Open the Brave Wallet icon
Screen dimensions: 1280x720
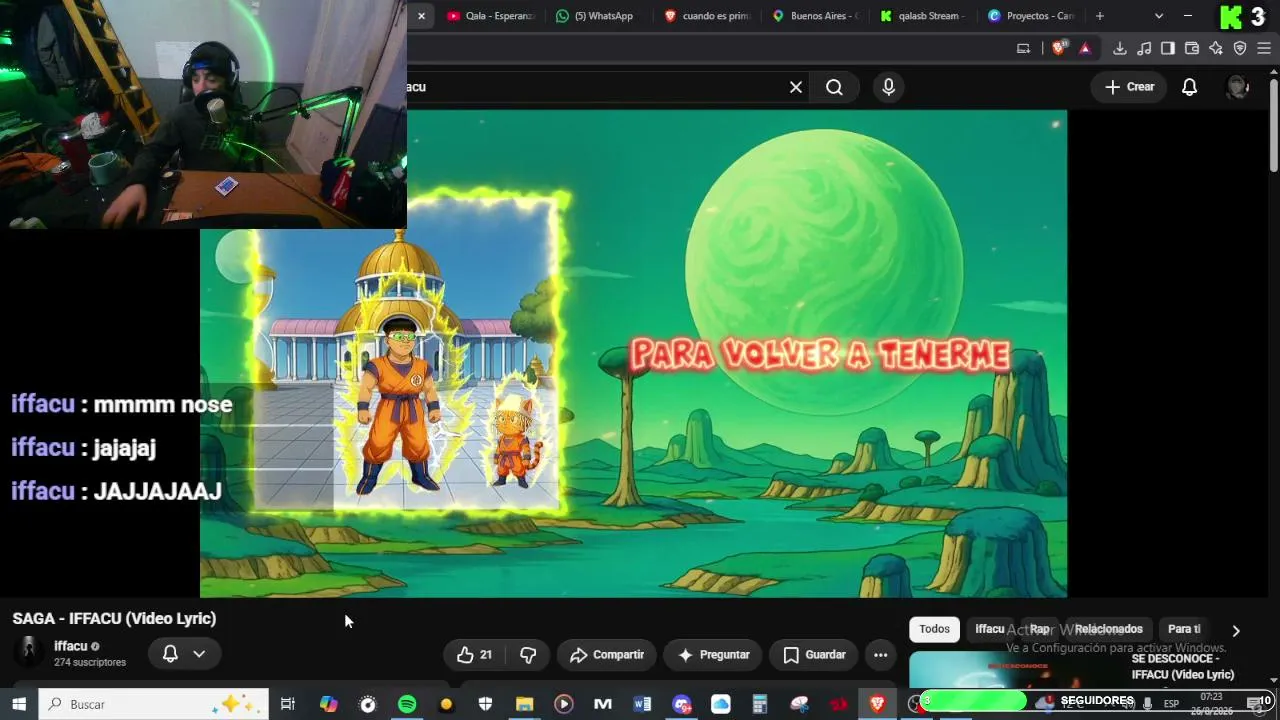click(x=1192, y=48)
